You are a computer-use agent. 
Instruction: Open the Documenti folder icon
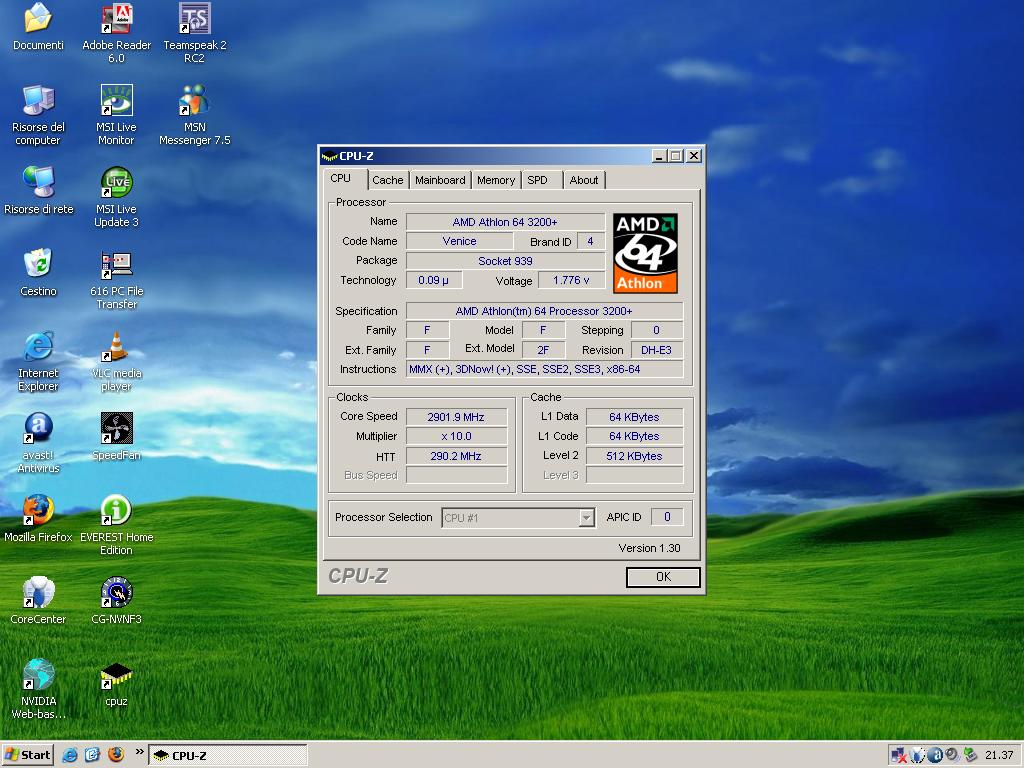click(38, 27)
